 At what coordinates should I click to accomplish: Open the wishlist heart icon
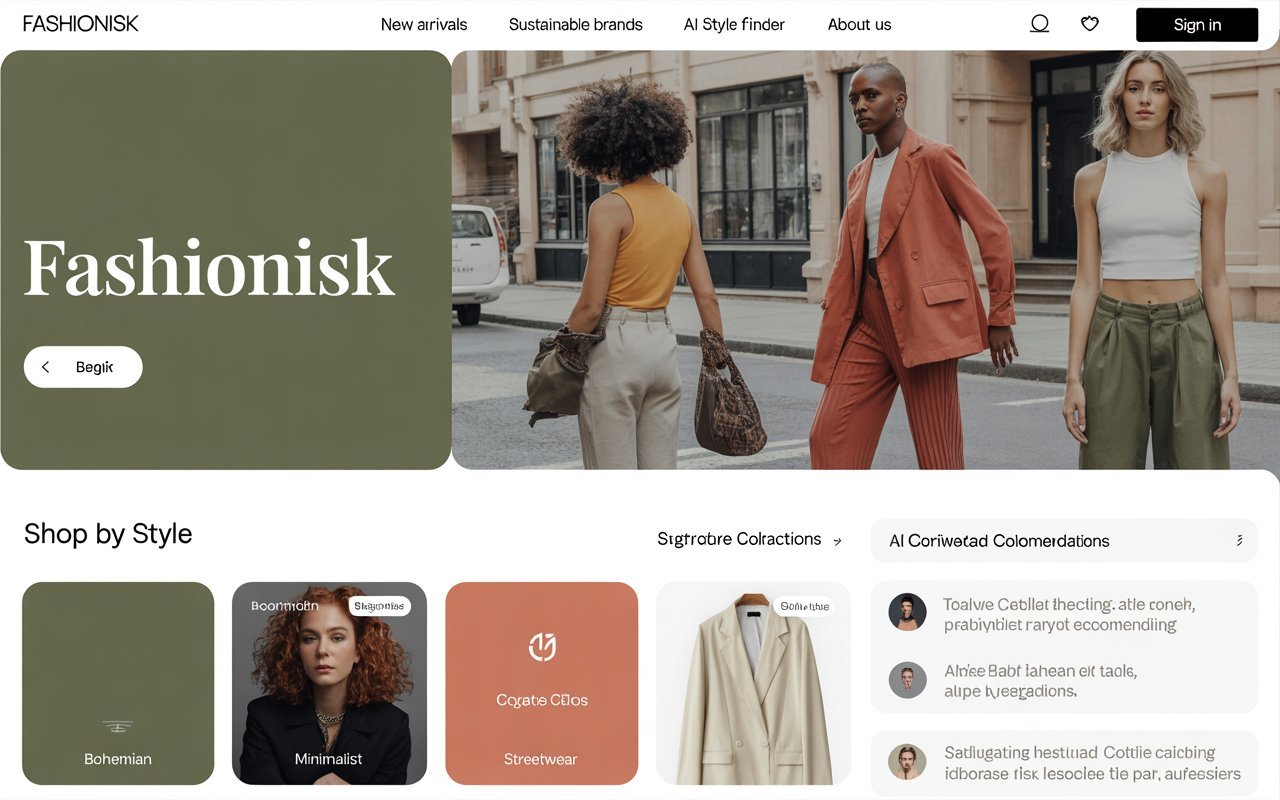tap(1090, 24)
